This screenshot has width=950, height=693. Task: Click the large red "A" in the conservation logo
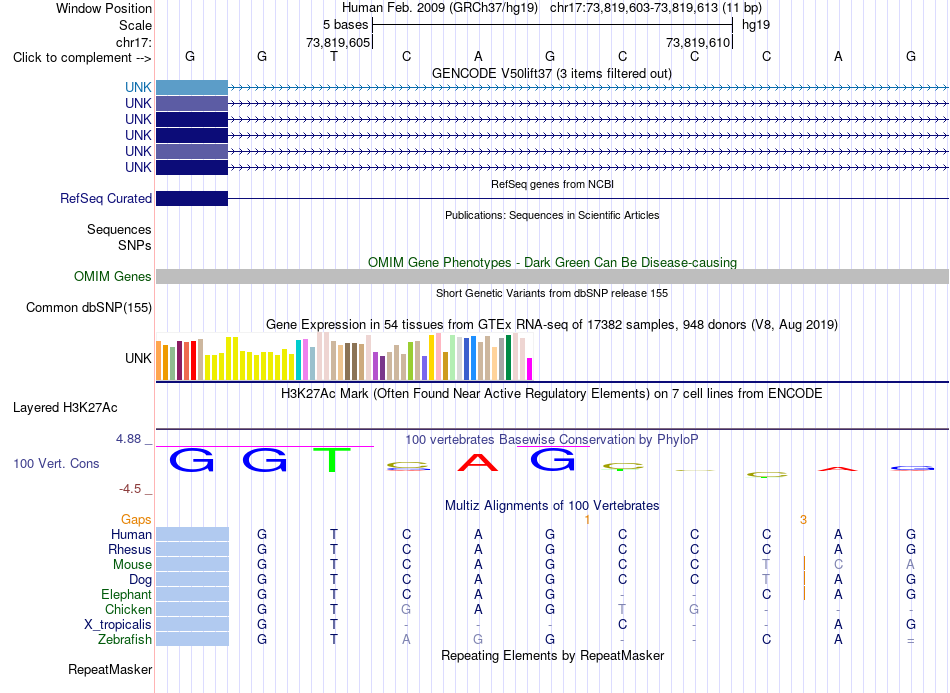click(478, 462)
